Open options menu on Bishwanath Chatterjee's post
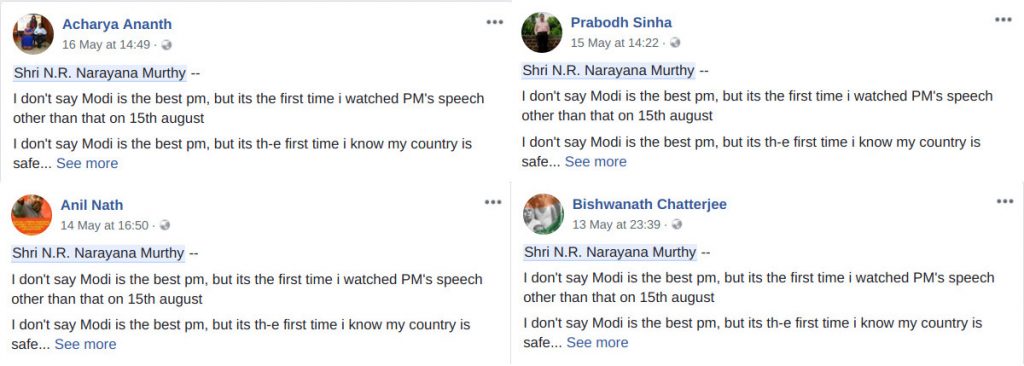The width and height of the screenshot is (1024, 366). tap(1004, 201)
